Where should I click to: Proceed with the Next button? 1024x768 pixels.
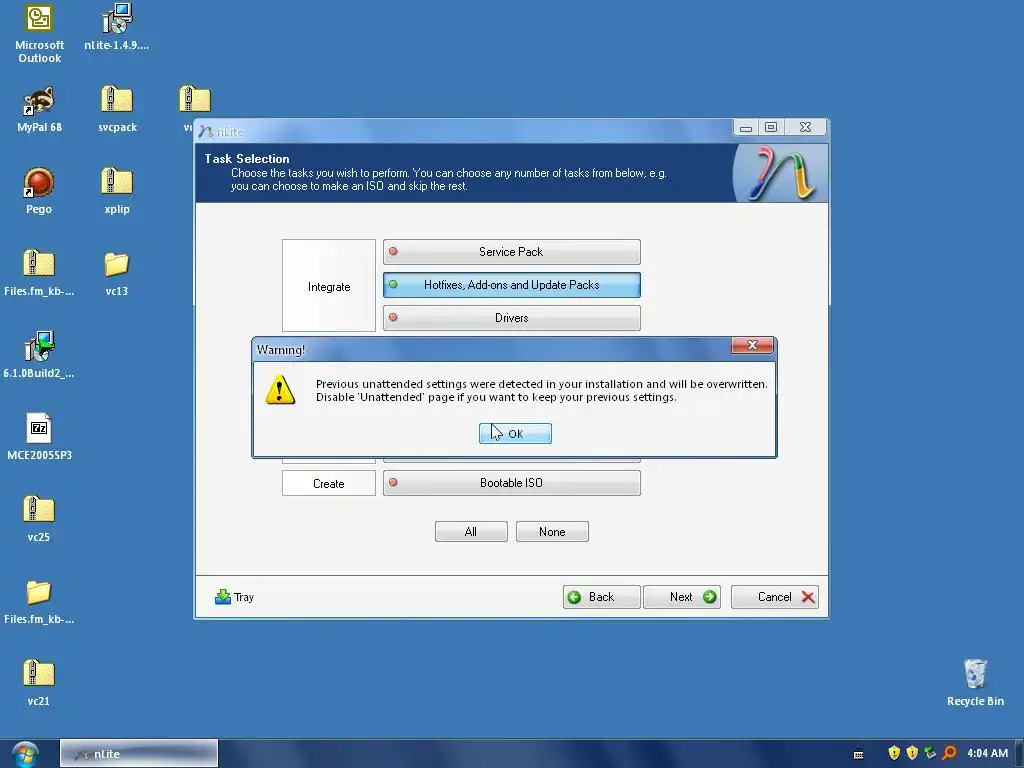click(682, 597)
